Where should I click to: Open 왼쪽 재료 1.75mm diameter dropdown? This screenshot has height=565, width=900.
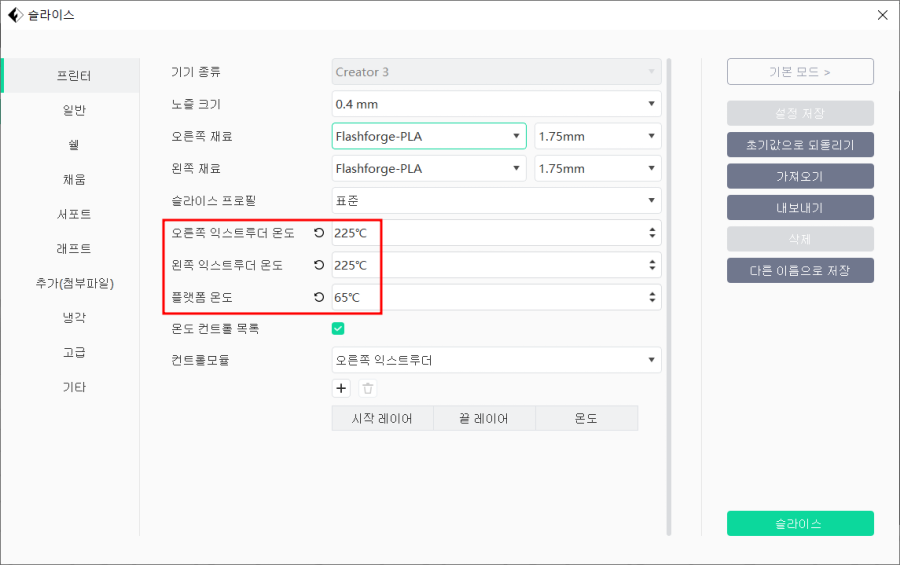598,168
